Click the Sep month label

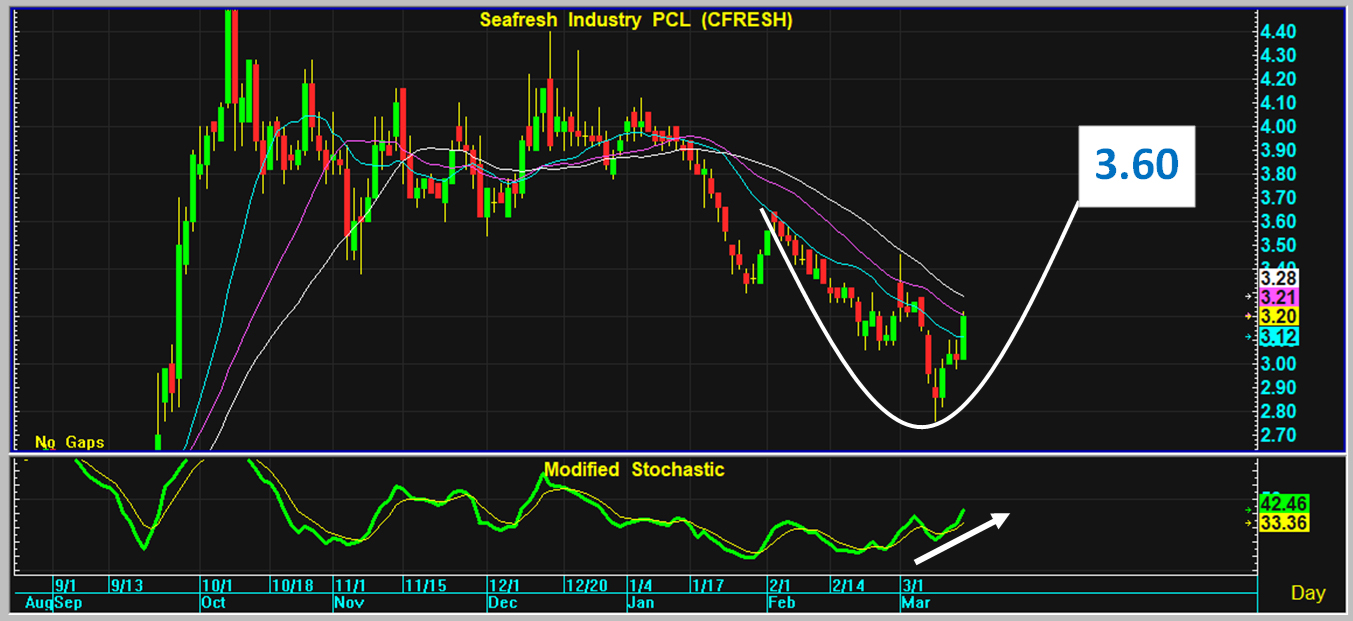[69, 603]
